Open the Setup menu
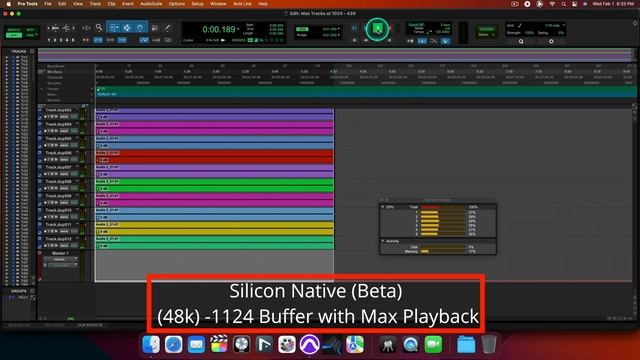This screenshot has height=360, width=640. [198, 4]
